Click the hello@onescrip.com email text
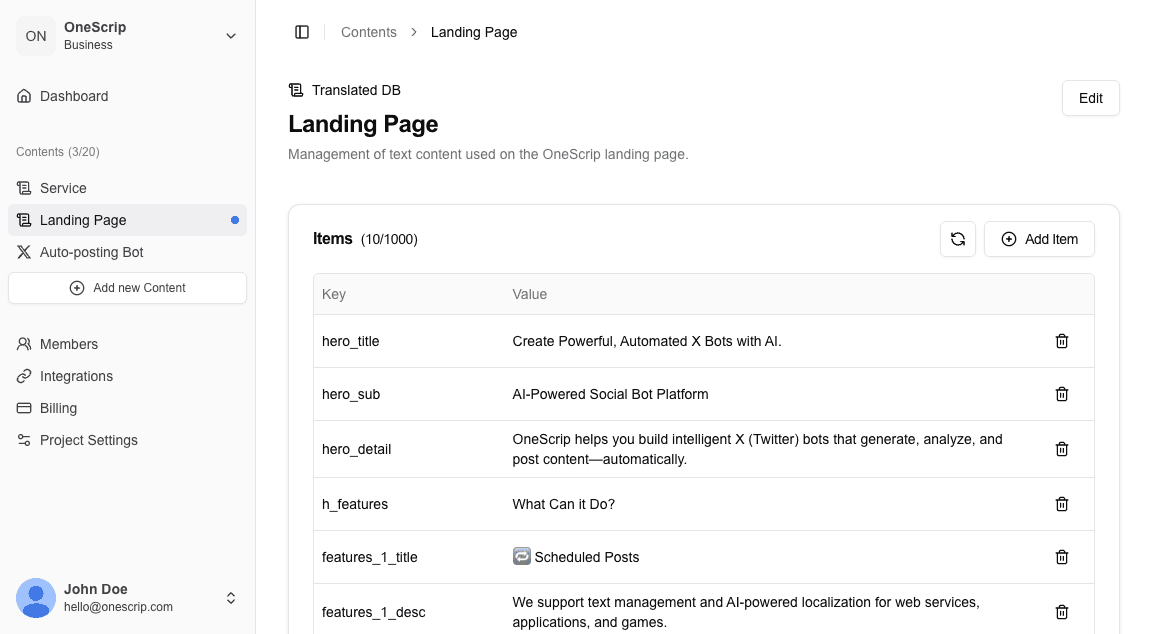1152x634 pixels. 118,608
